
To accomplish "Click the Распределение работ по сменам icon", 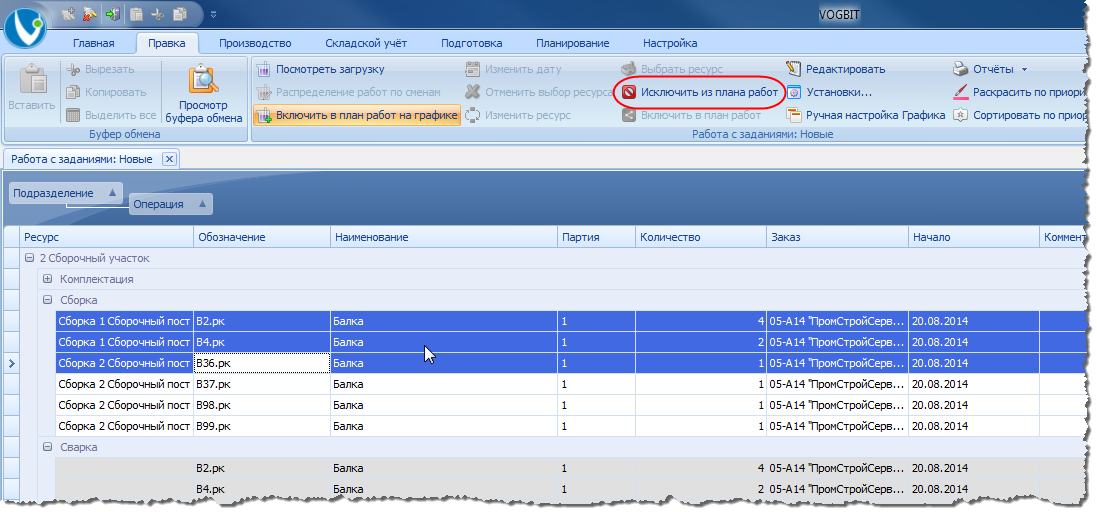I will (264, 92).
